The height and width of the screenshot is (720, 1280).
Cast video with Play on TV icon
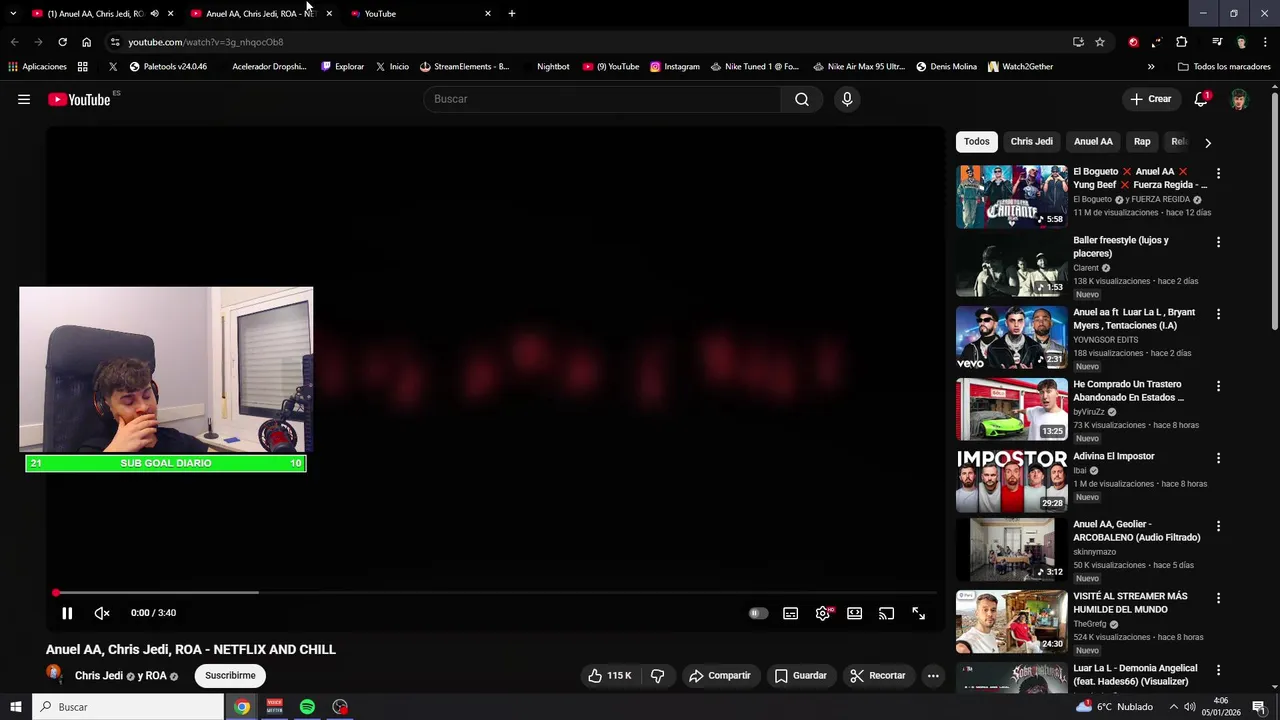click(x=886, y=613)
